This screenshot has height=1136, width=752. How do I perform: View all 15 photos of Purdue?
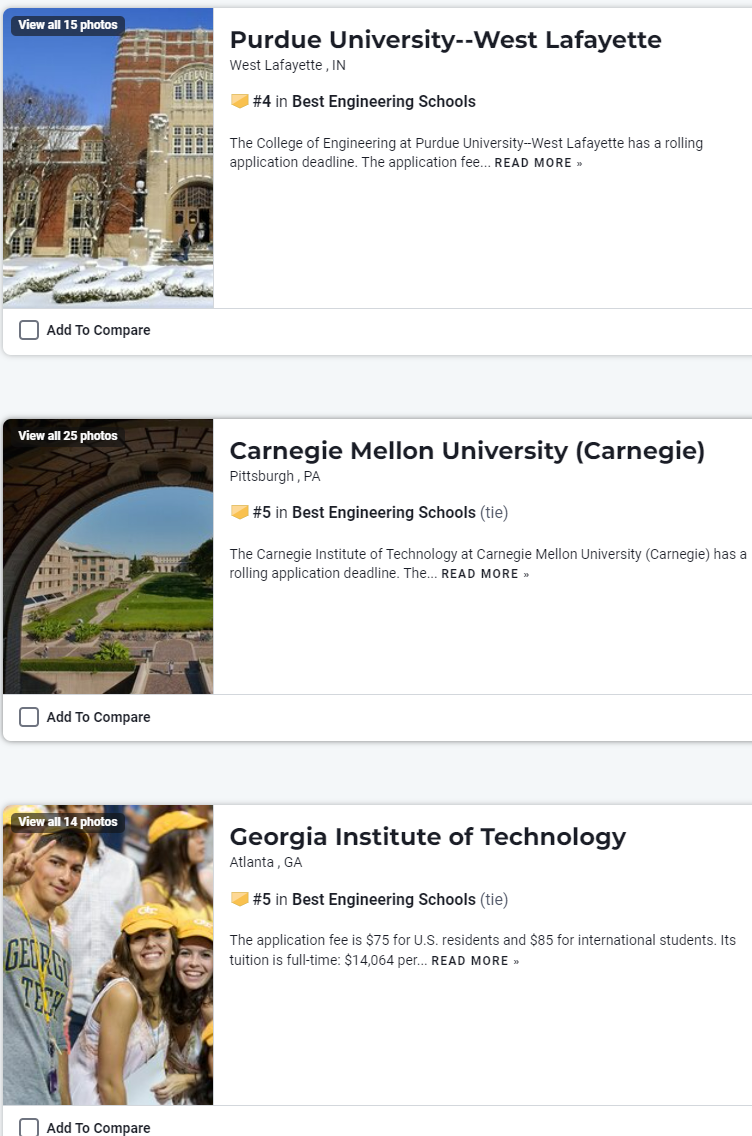coord(67,25)
